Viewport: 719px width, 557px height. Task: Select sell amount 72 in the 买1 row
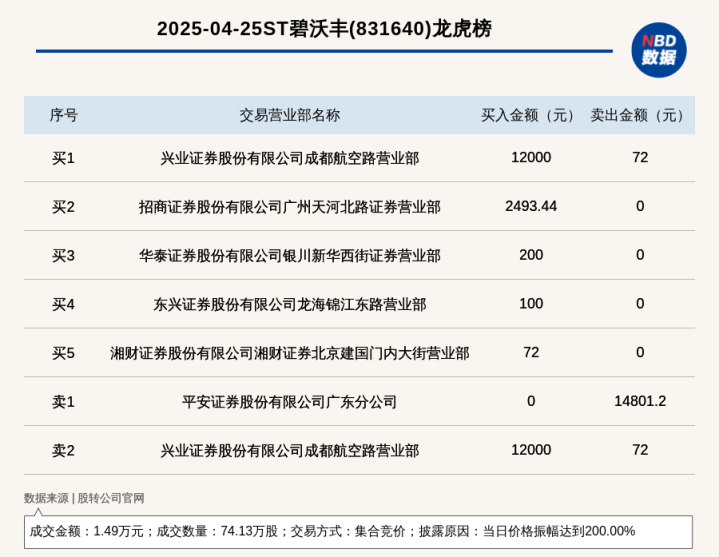(x=640, y=157)
